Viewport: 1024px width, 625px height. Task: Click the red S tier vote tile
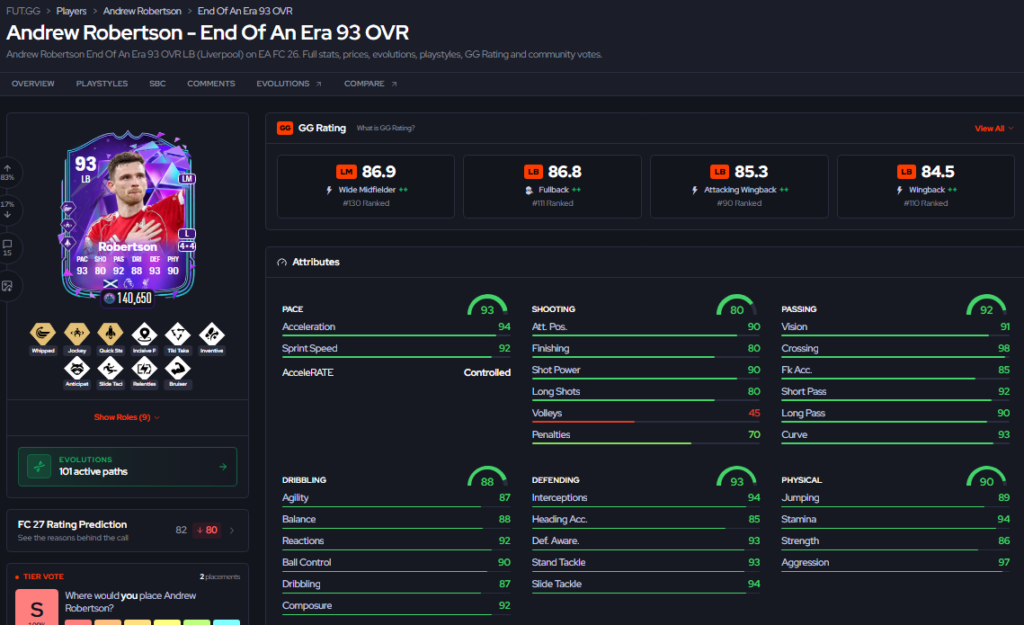click(x=37, y=607)
